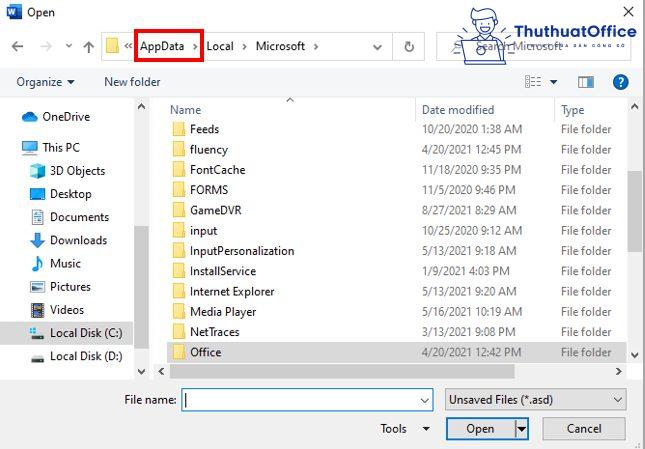Open the recent locations dropdown arrow
This screenshot has height=449, width=645.
point(69,46)
